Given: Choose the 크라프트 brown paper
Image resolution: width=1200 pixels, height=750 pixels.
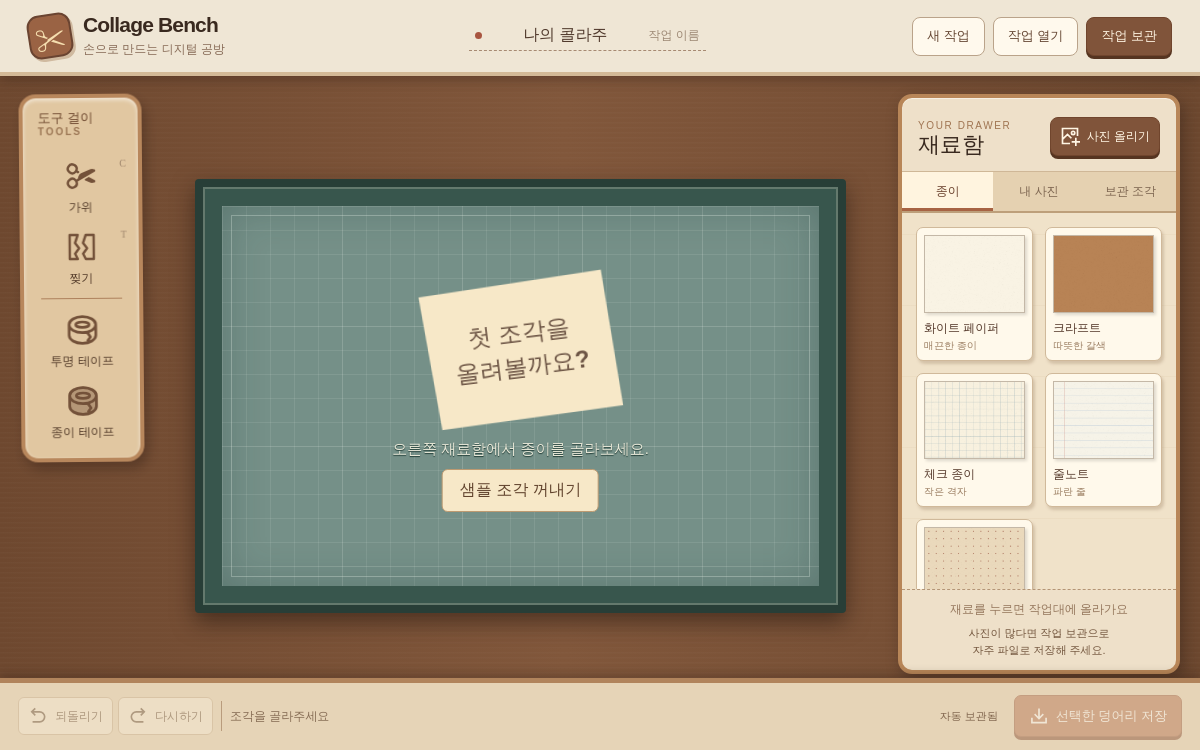Looking at the screenshot, I should 1103,294.
